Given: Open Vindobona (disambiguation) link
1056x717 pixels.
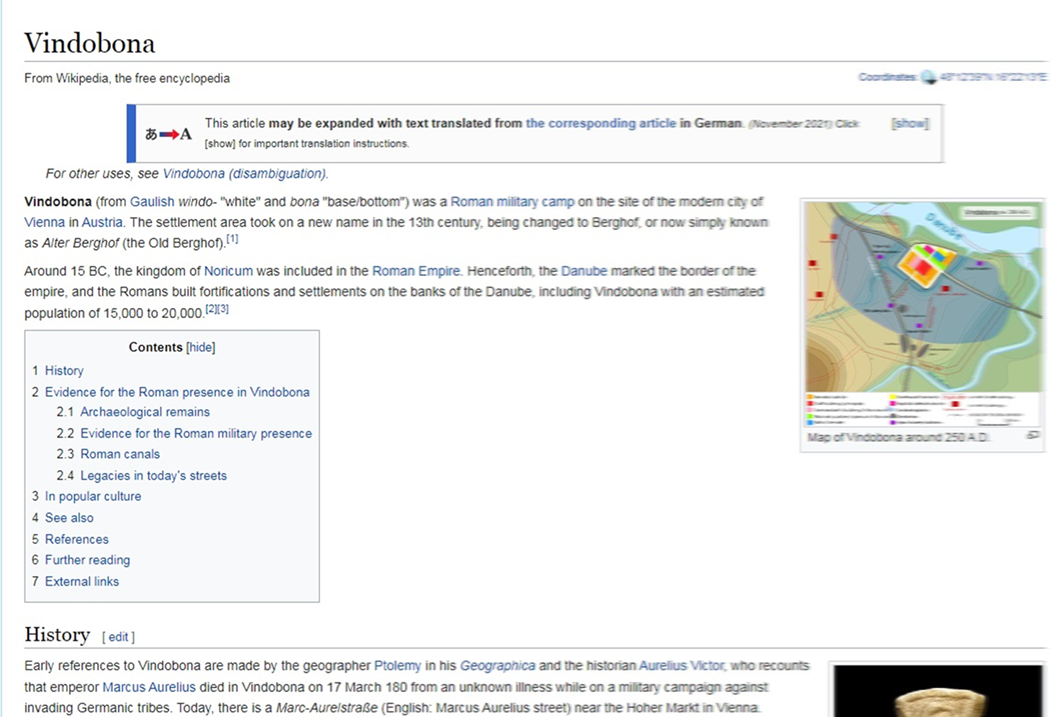Looking at the screenshot, I should (244, 174).
